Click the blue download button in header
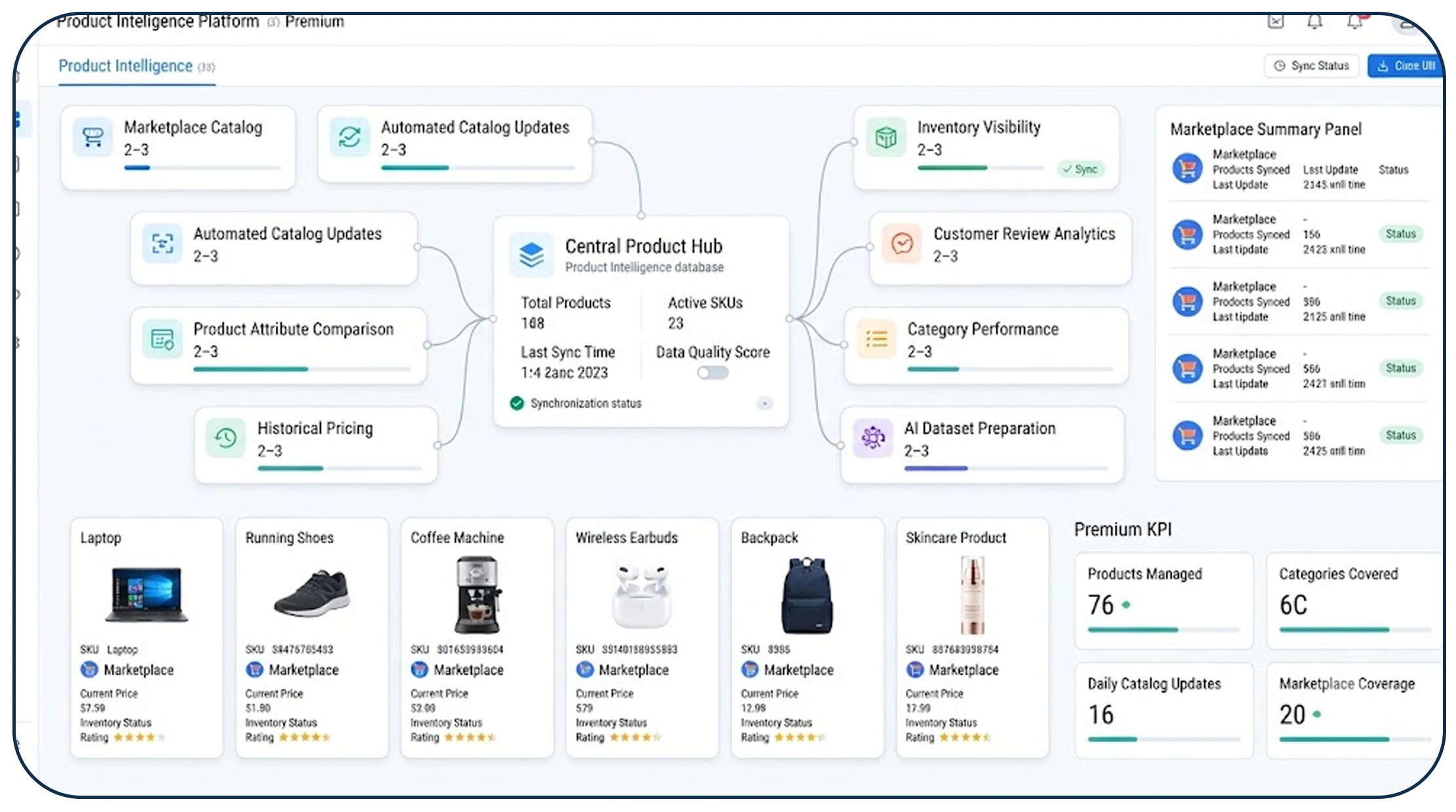This screenshot has height=812, width=1456. 1406,66
